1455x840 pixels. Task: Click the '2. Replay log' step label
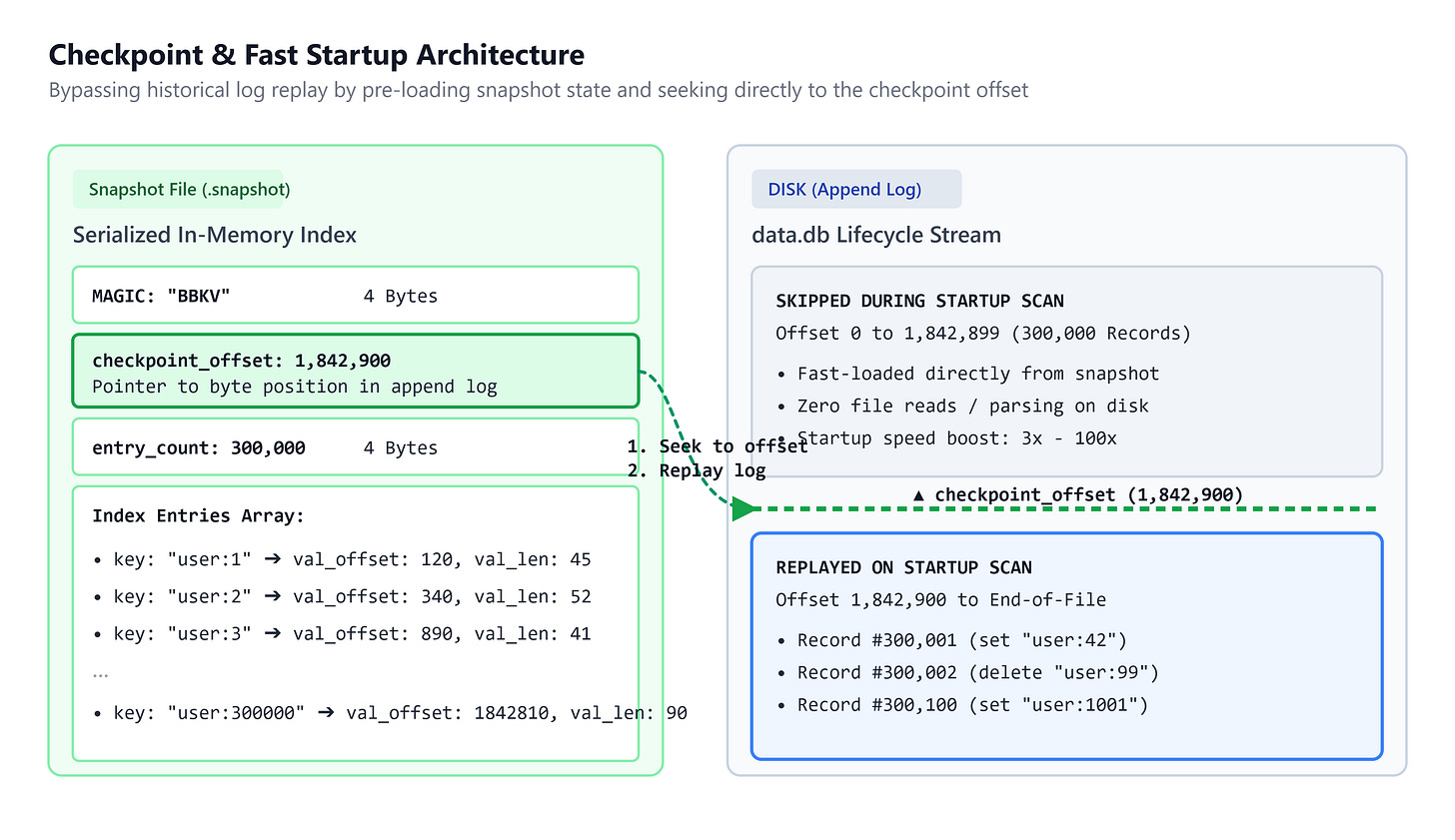pyautogui.click(x=697, y=470)
